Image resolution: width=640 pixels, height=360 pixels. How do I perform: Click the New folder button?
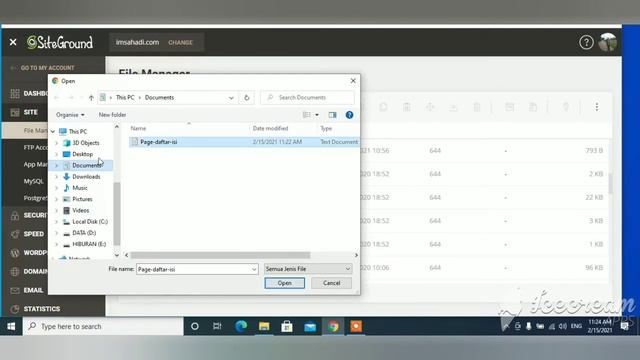(112, 115)
